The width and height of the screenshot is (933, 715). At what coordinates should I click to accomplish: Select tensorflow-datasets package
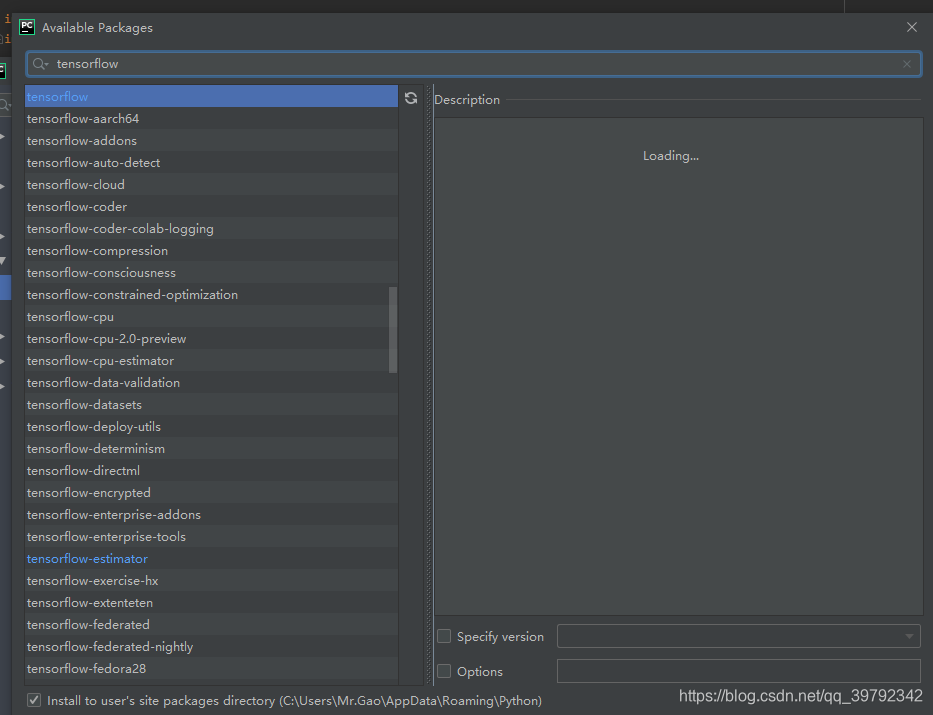(211, 404)
